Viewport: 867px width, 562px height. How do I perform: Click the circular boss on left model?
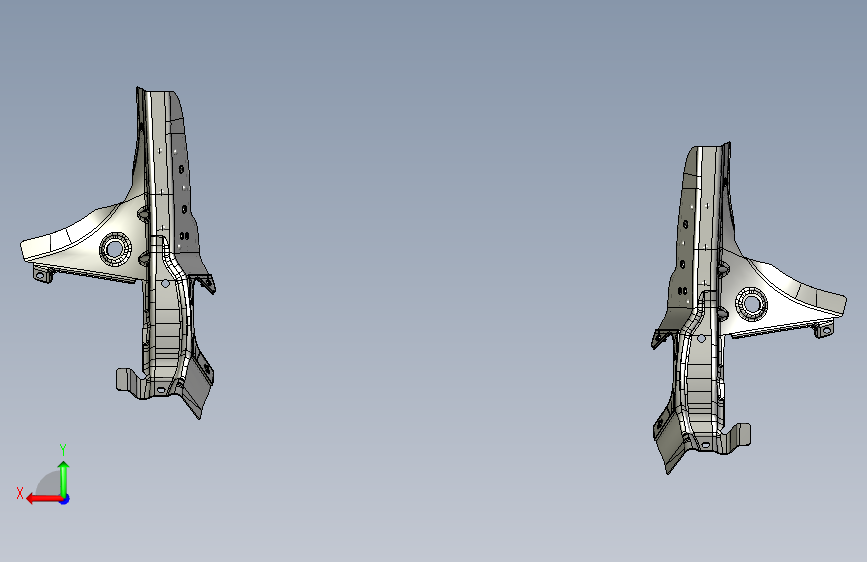[116, 248]
